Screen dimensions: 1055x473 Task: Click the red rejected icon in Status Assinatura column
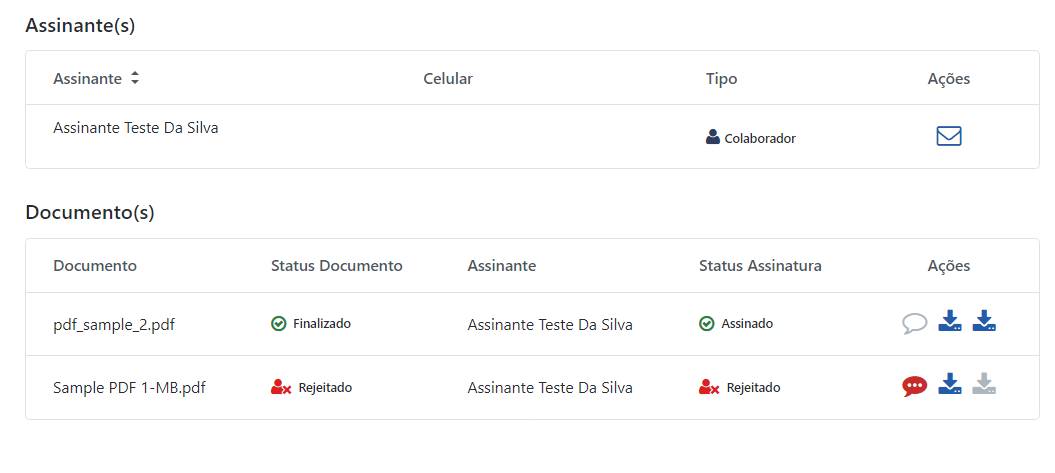tap(709, 388)
